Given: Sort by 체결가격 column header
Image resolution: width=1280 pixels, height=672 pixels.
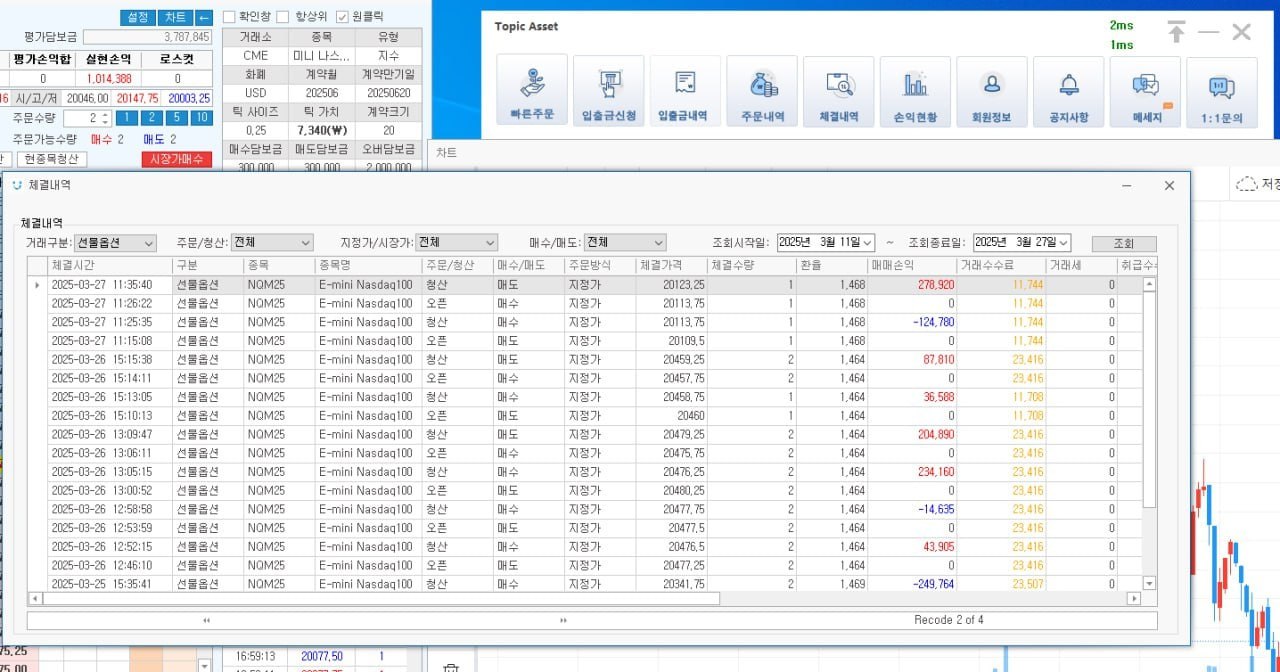Looking at the screenshot, I should 670,266.
